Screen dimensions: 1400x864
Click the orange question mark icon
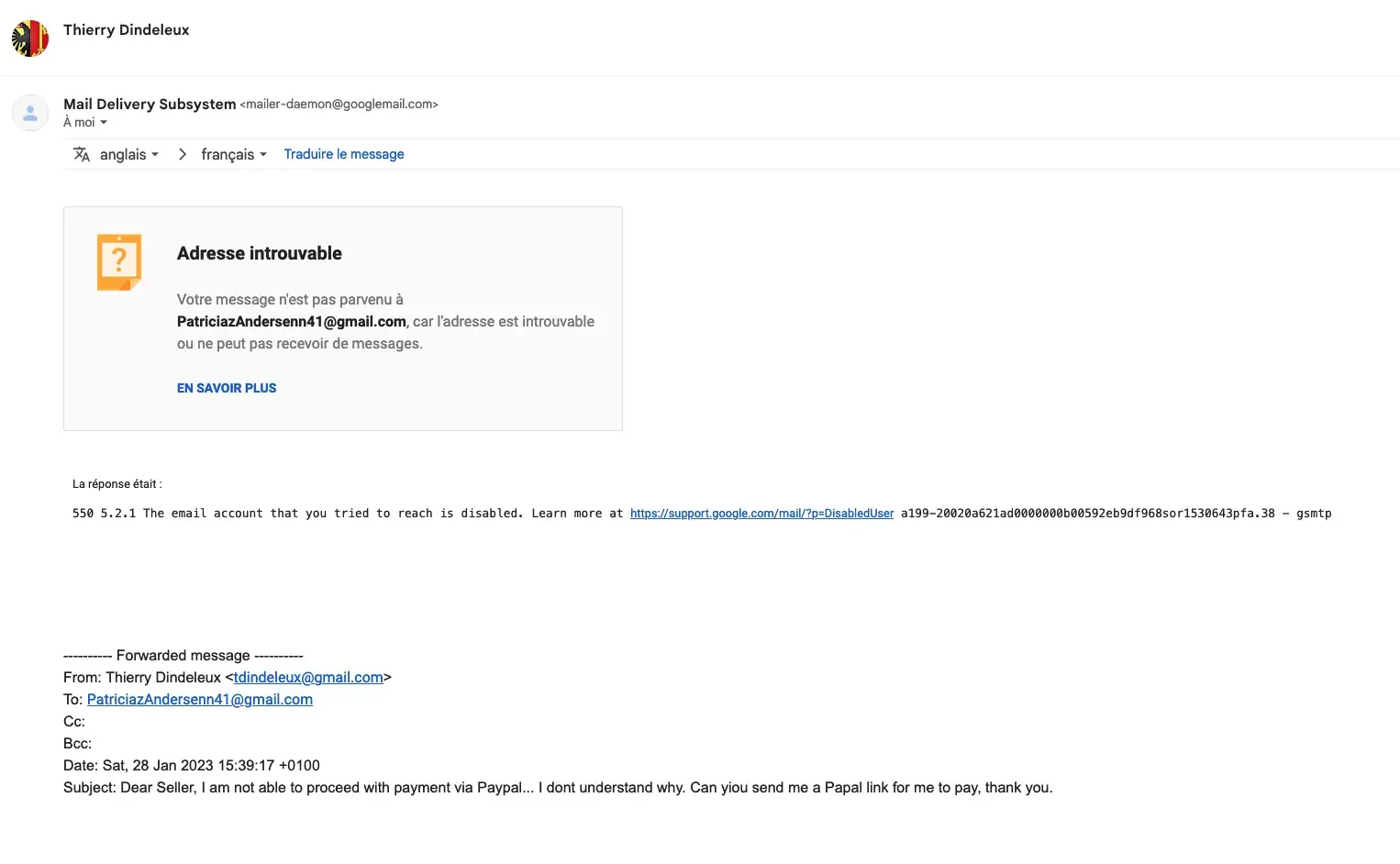pyautogui.click(x=119, y=262)
